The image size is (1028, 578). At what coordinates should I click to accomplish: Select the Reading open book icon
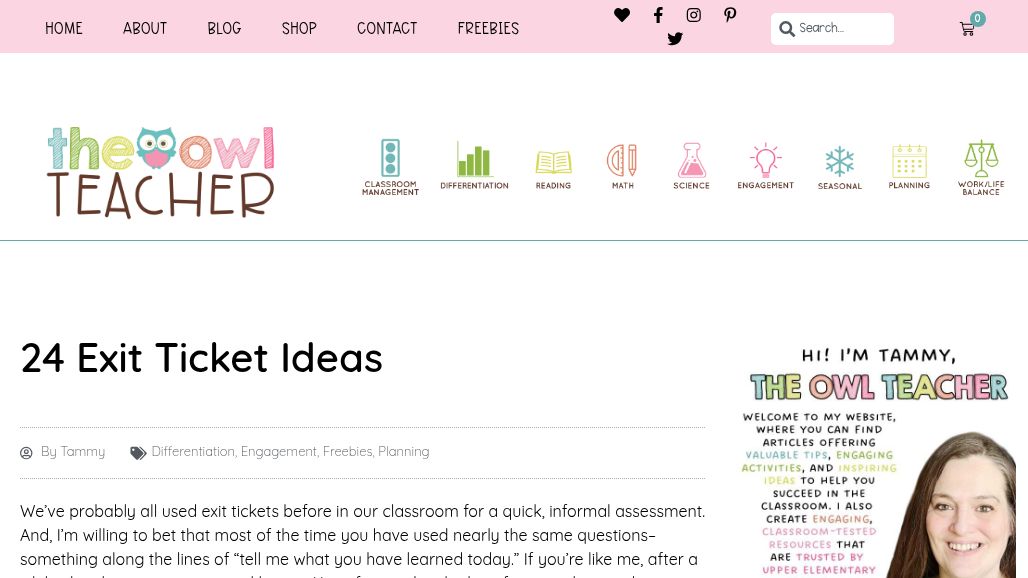(x=553, y=162)
